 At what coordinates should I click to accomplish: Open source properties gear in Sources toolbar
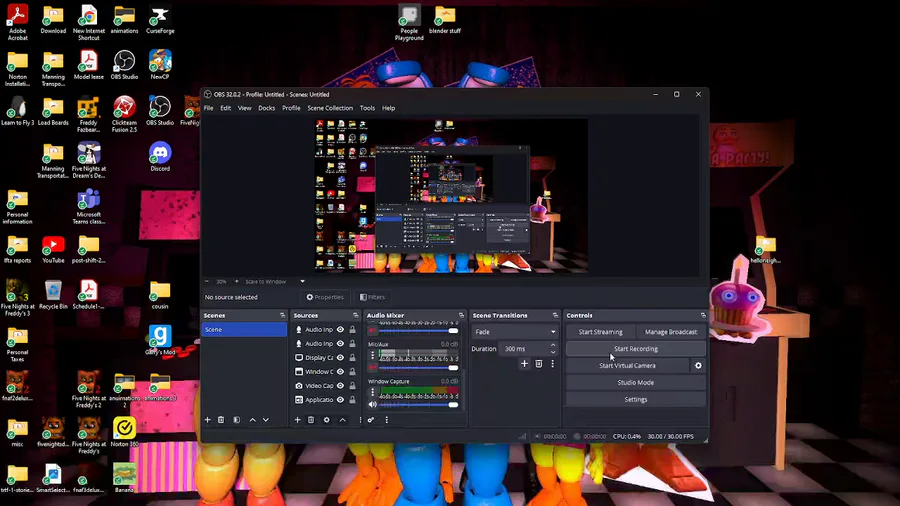[x=327, y=420]
